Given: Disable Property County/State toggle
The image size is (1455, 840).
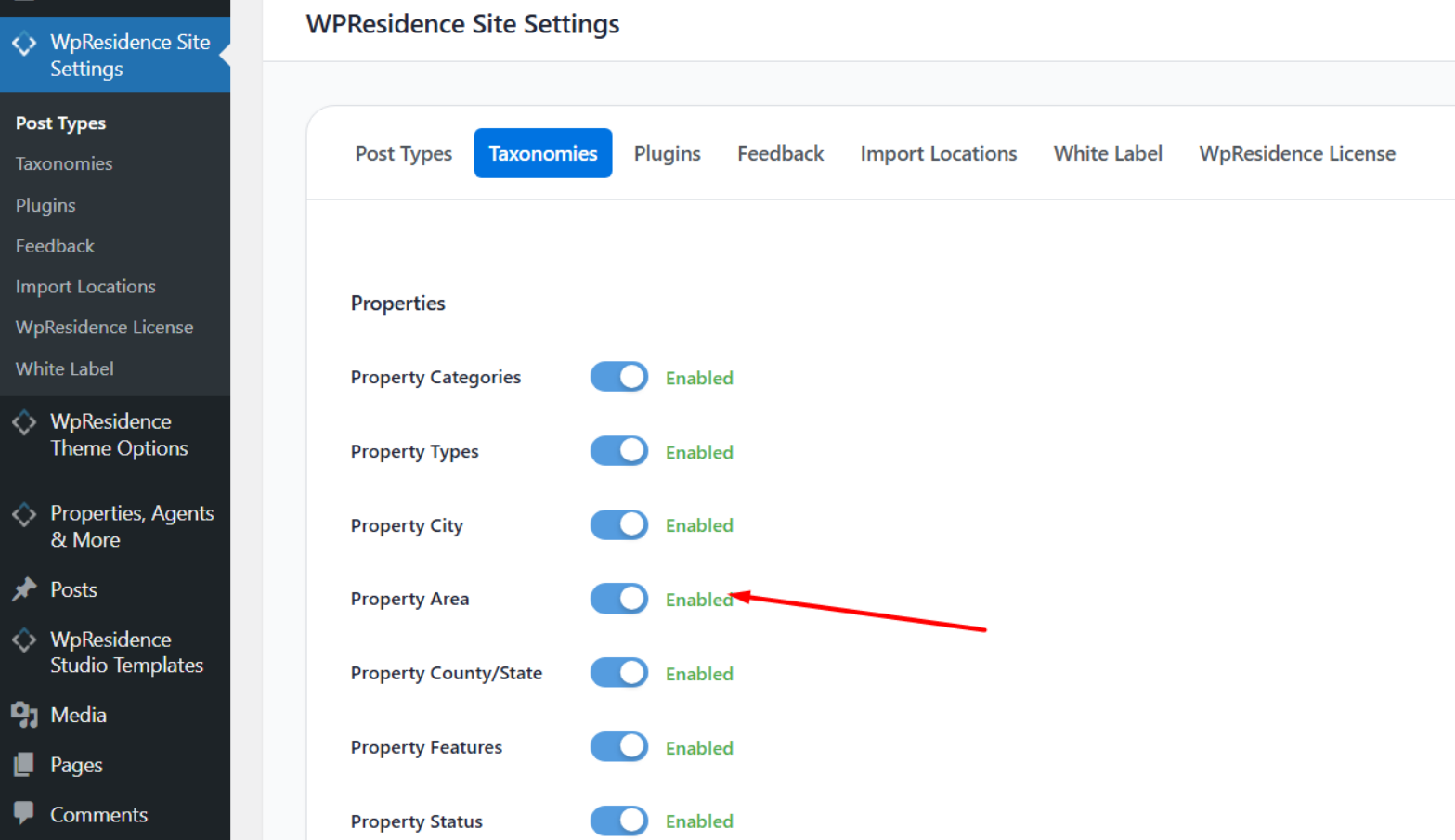Looking at the screenshot, I should click(x=619, y=673).
